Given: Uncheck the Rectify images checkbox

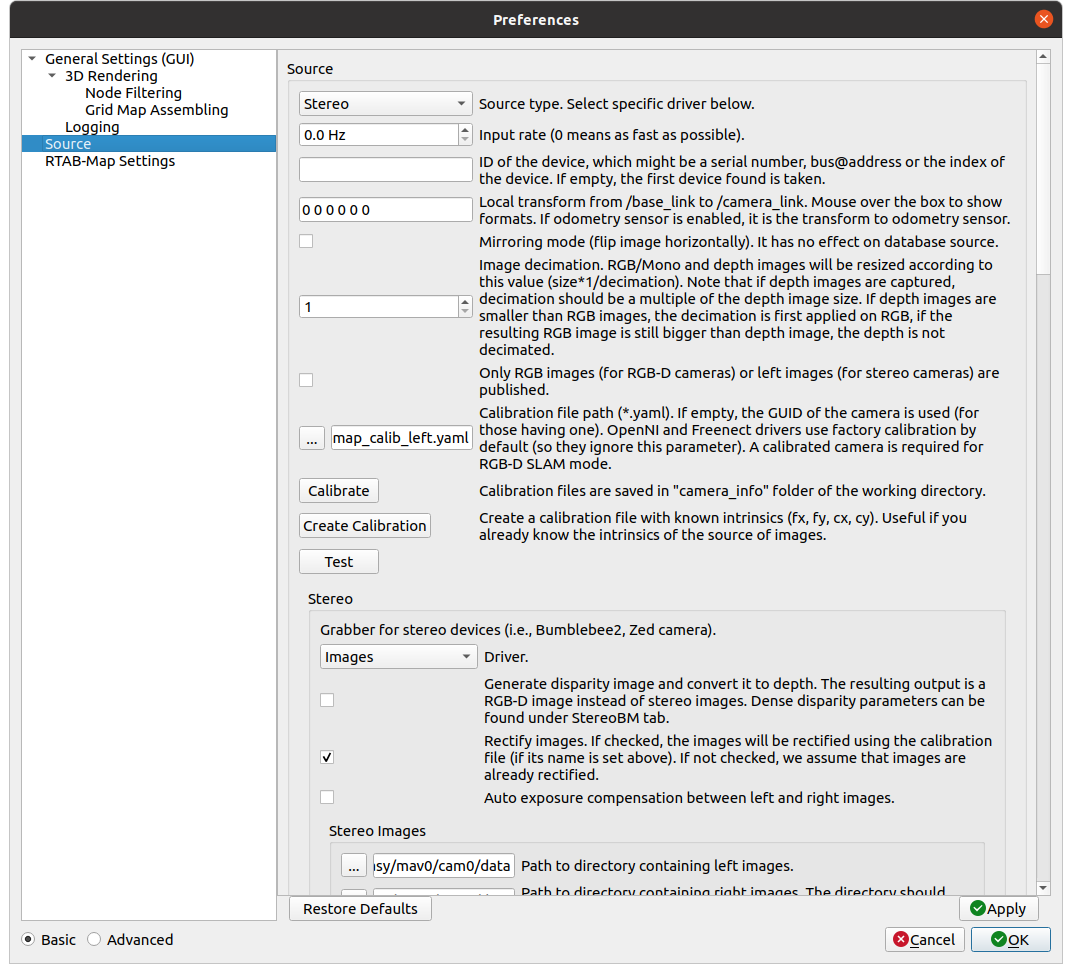Looking at the screenshot, I should click(x=327, y=757).
